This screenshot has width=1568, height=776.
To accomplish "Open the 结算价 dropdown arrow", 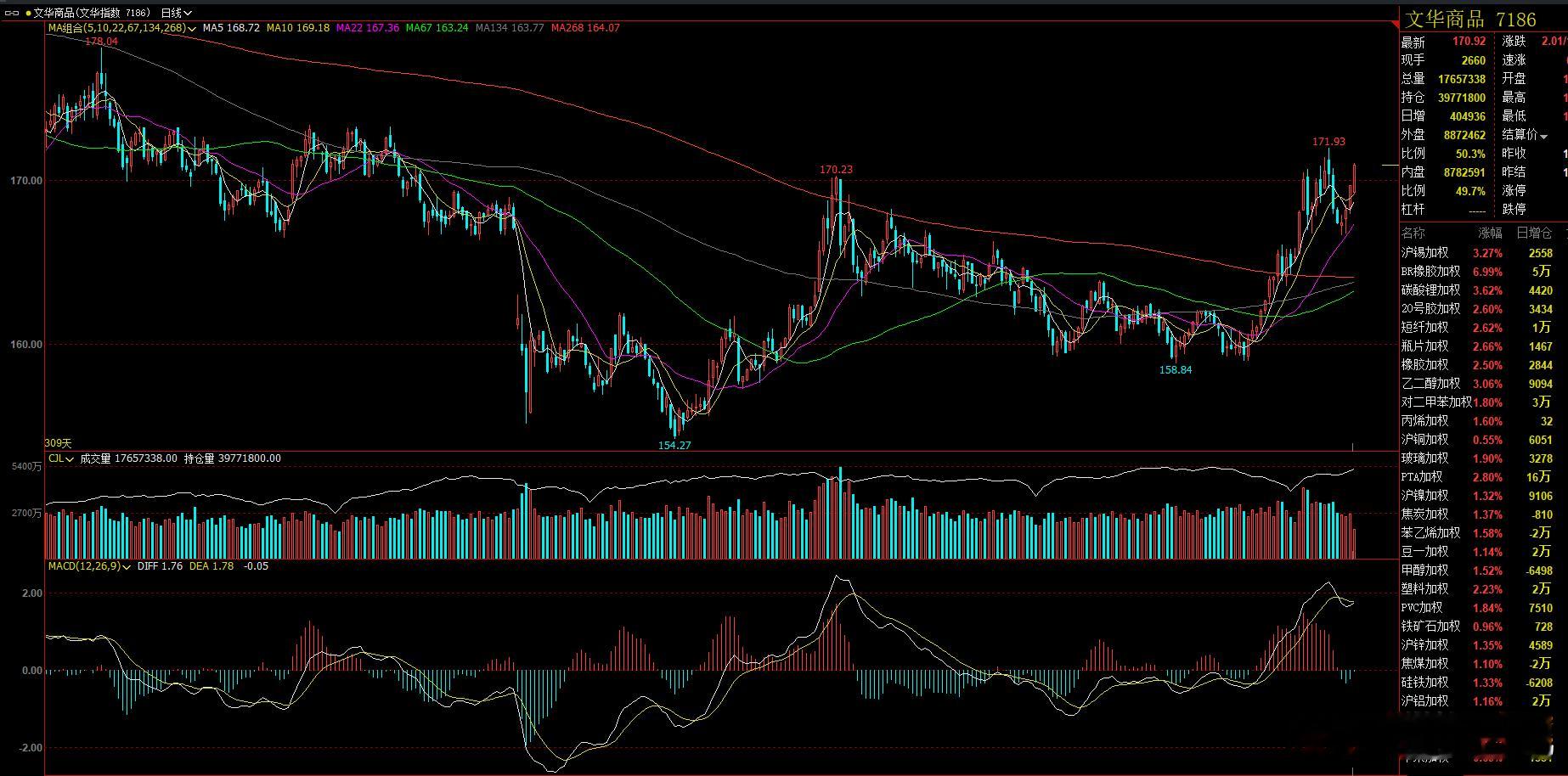I will click(1543, 136).
